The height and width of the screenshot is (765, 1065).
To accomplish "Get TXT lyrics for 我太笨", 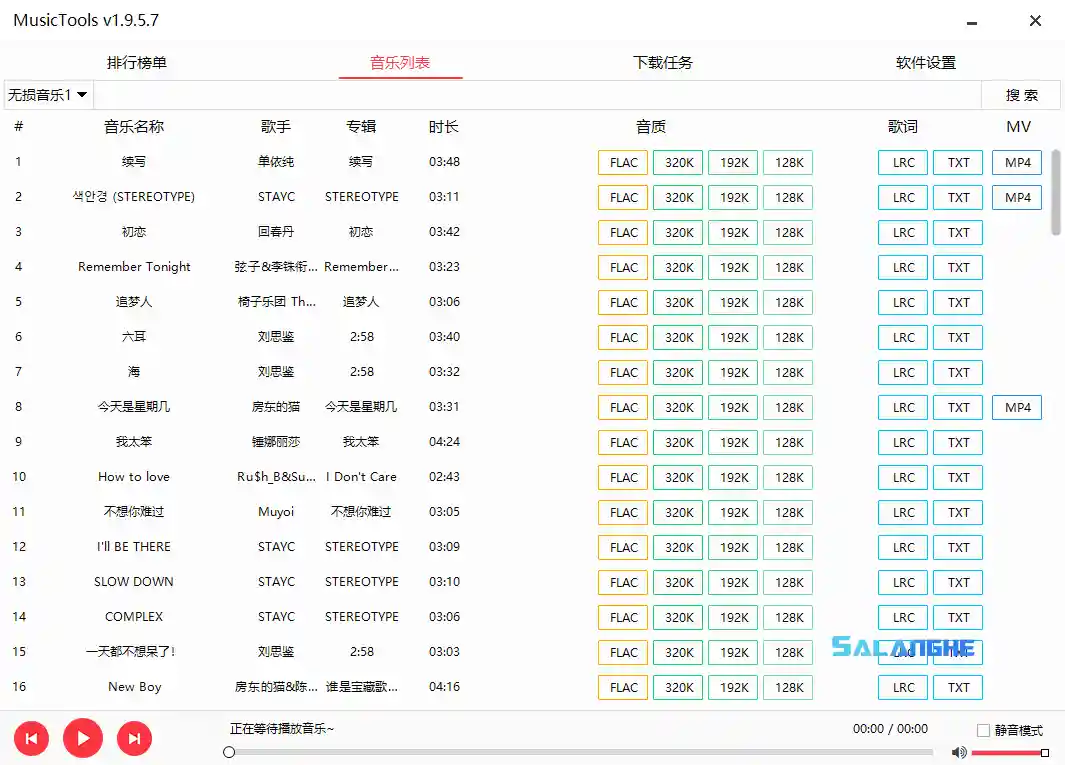I will pyautogui.click(x=957, y=442).
